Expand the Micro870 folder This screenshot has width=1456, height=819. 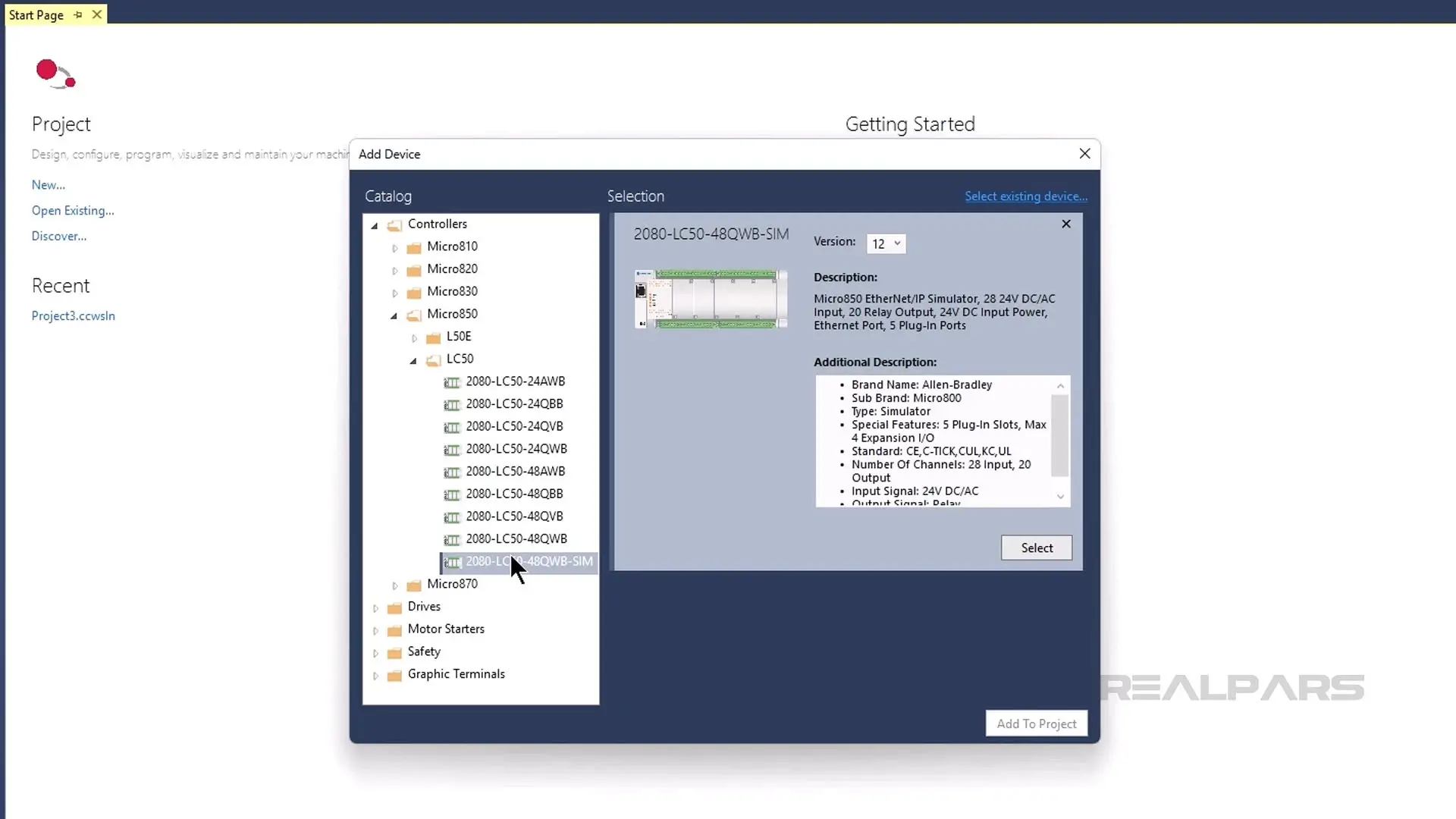coord(394,585)
